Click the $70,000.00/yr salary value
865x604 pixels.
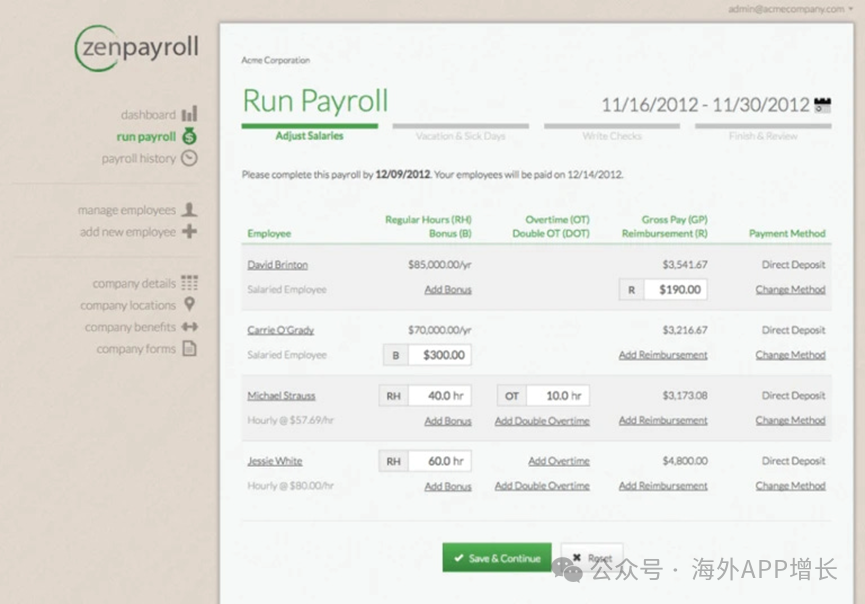[440, 330]
